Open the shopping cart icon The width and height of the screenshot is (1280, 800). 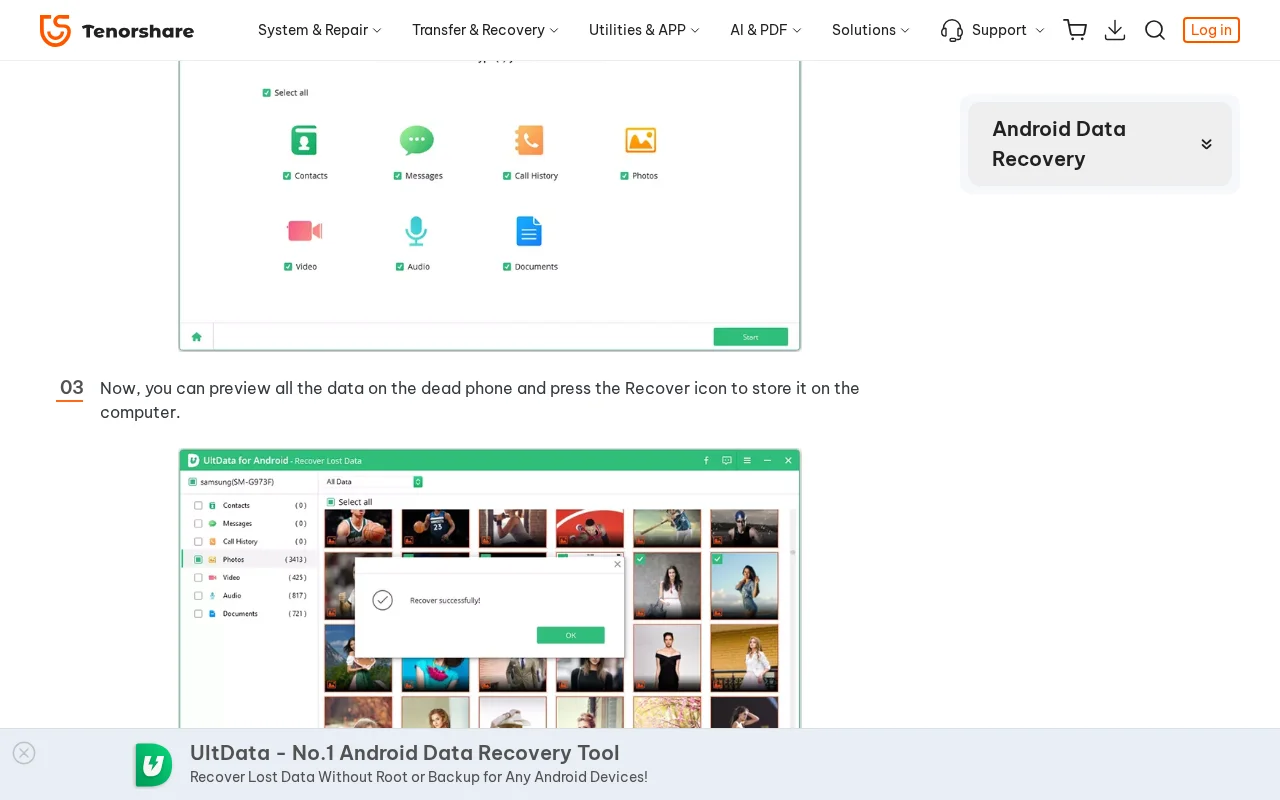pos(1075,30)
